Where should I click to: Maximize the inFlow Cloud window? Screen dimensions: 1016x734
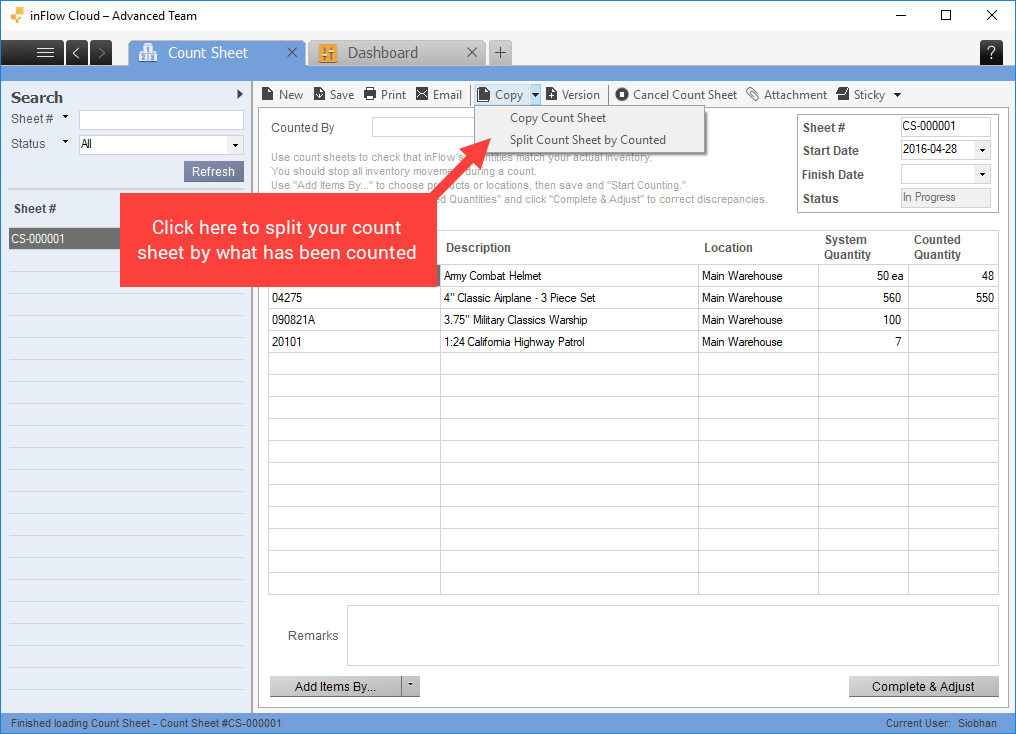pyautogui.click(x=946, y=16)
